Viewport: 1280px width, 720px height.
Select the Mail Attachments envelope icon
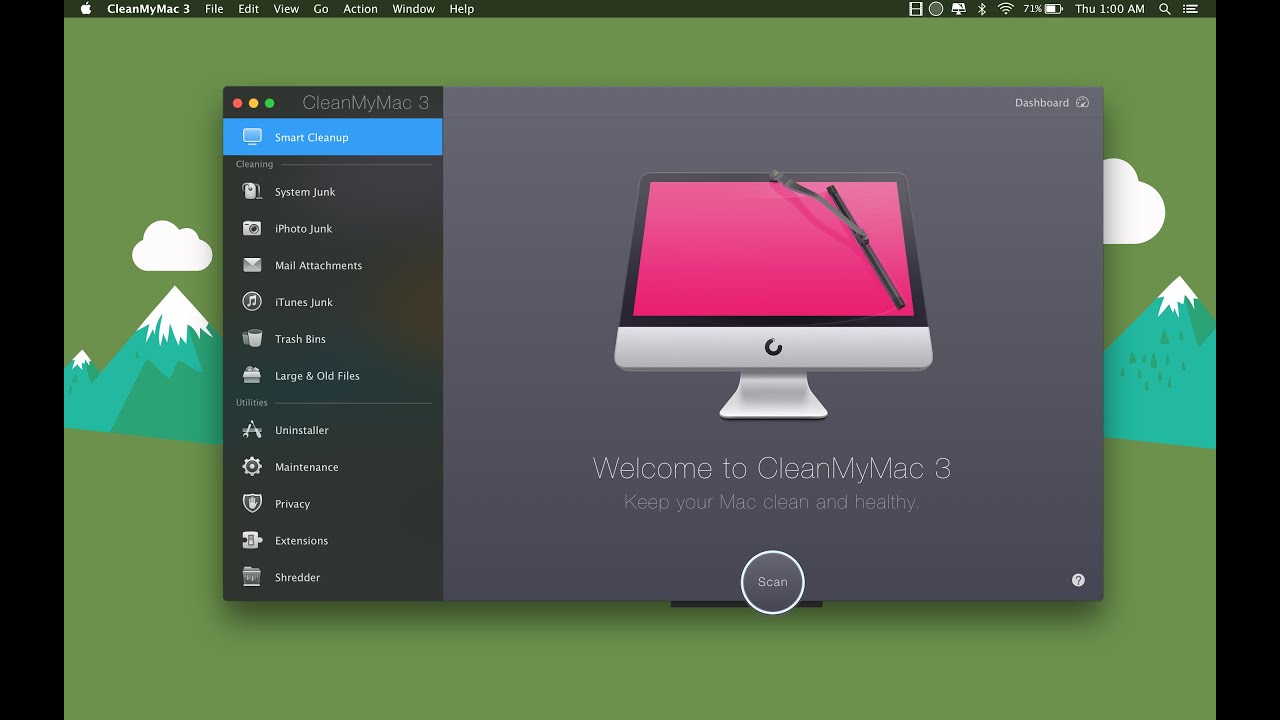click(x=252, y=265)
